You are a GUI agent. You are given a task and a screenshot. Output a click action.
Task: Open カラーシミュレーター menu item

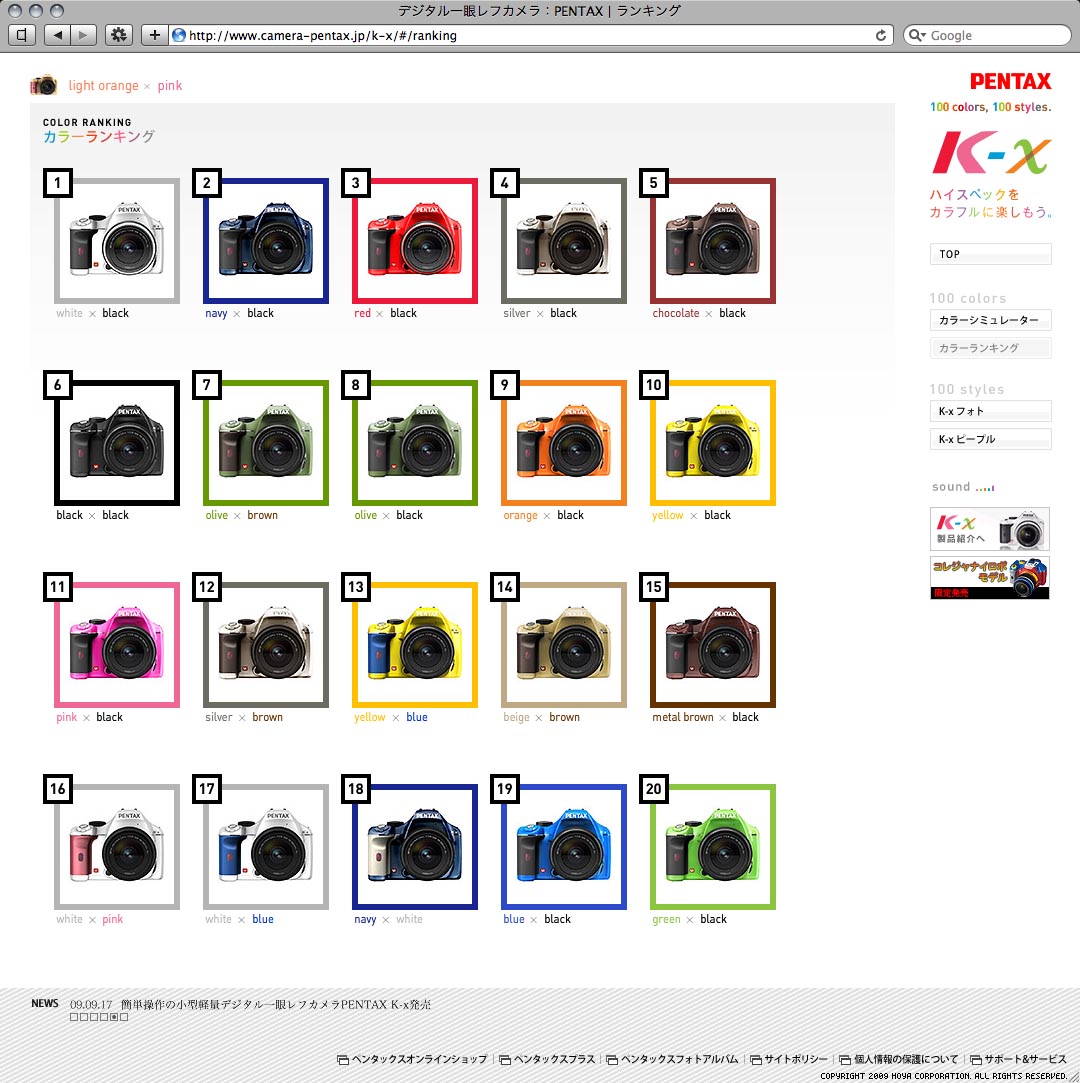point(990,320)
